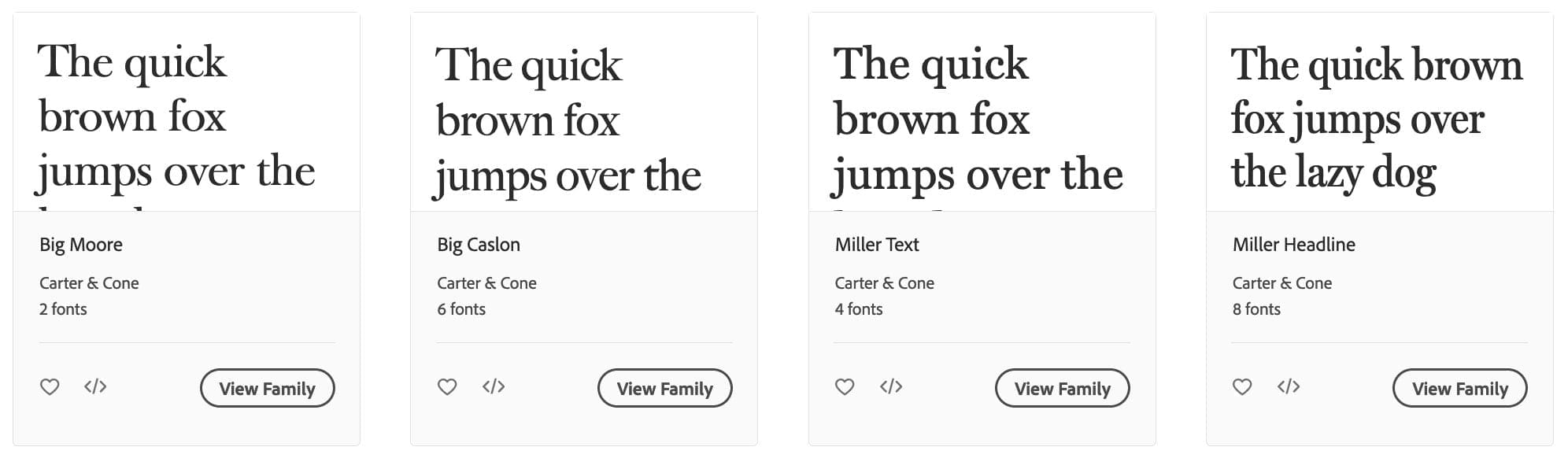Toggle the heart on Big Caslon
1568x458 pixels.
[x=448, y=386]
